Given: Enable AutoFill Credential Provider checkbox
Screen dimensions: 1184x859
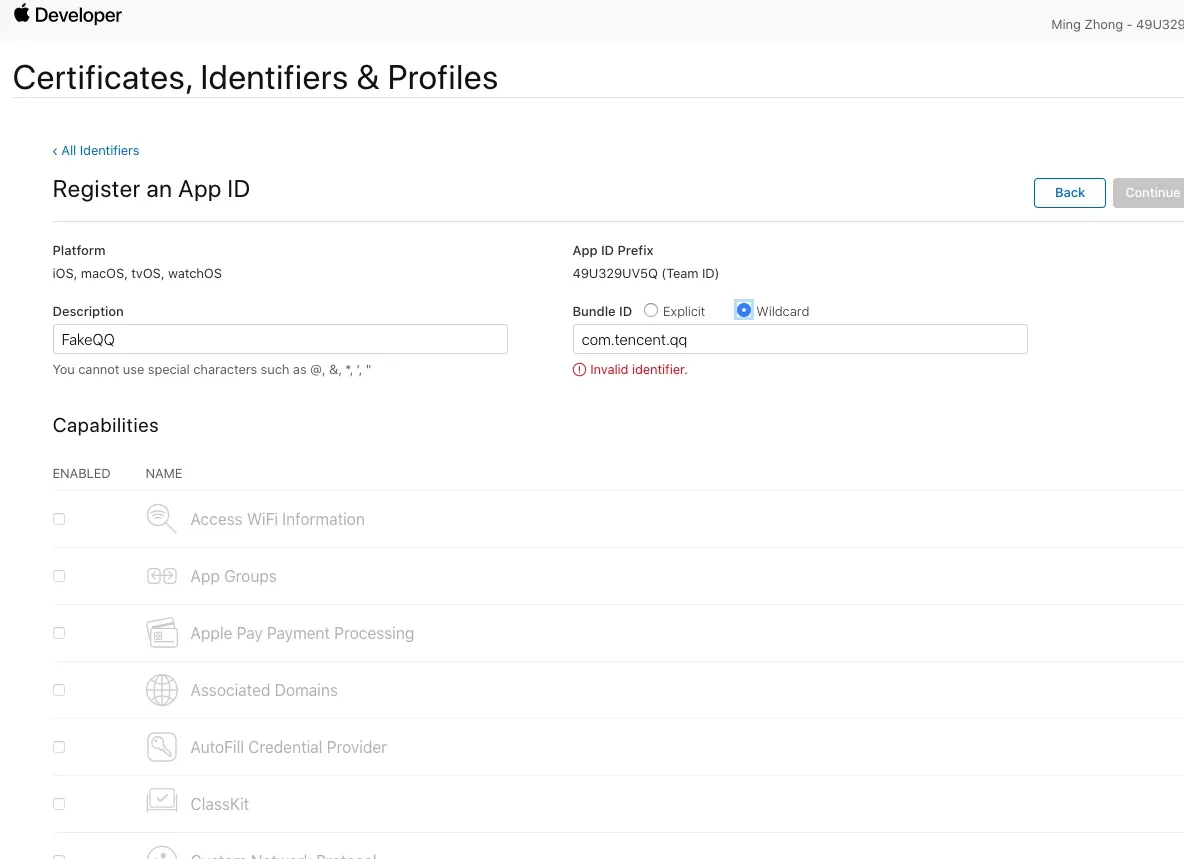Looking at the screenshot, I should [x=59, y=747].
